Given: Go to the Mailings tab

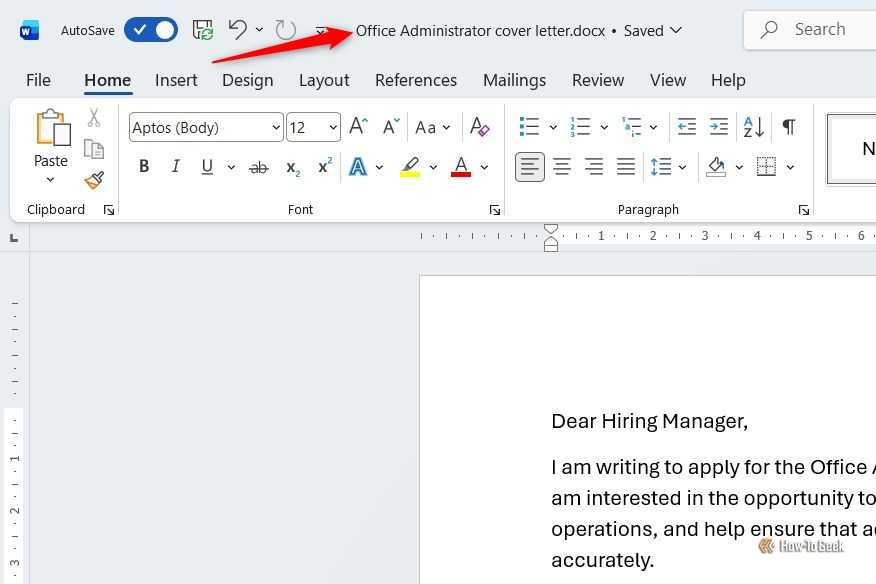Looking at the screenshot, I should tap(514, 80).
